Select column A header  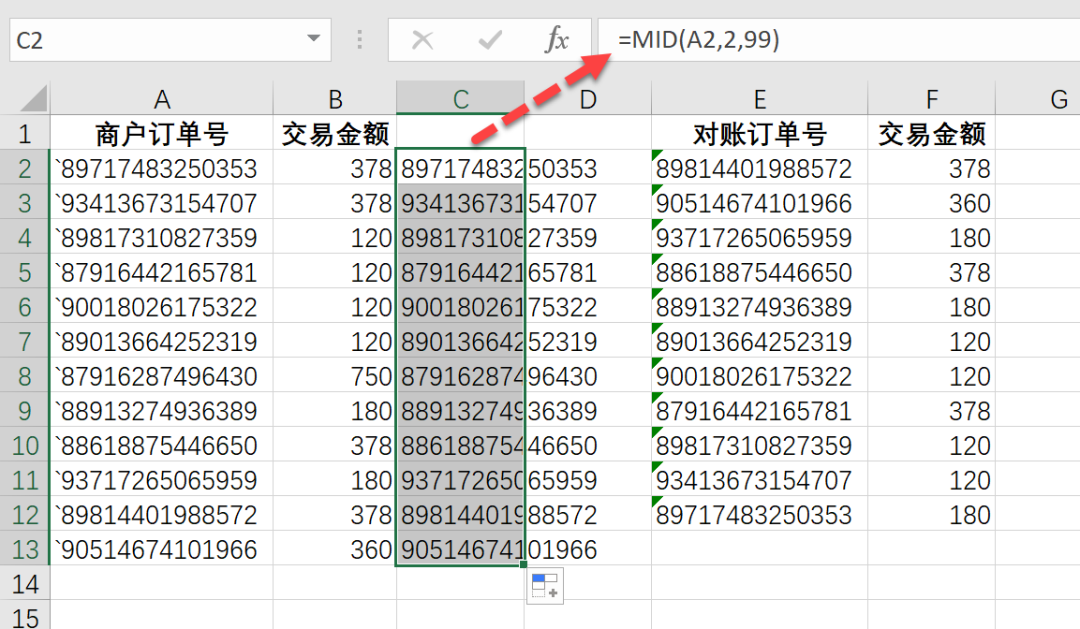162,99
